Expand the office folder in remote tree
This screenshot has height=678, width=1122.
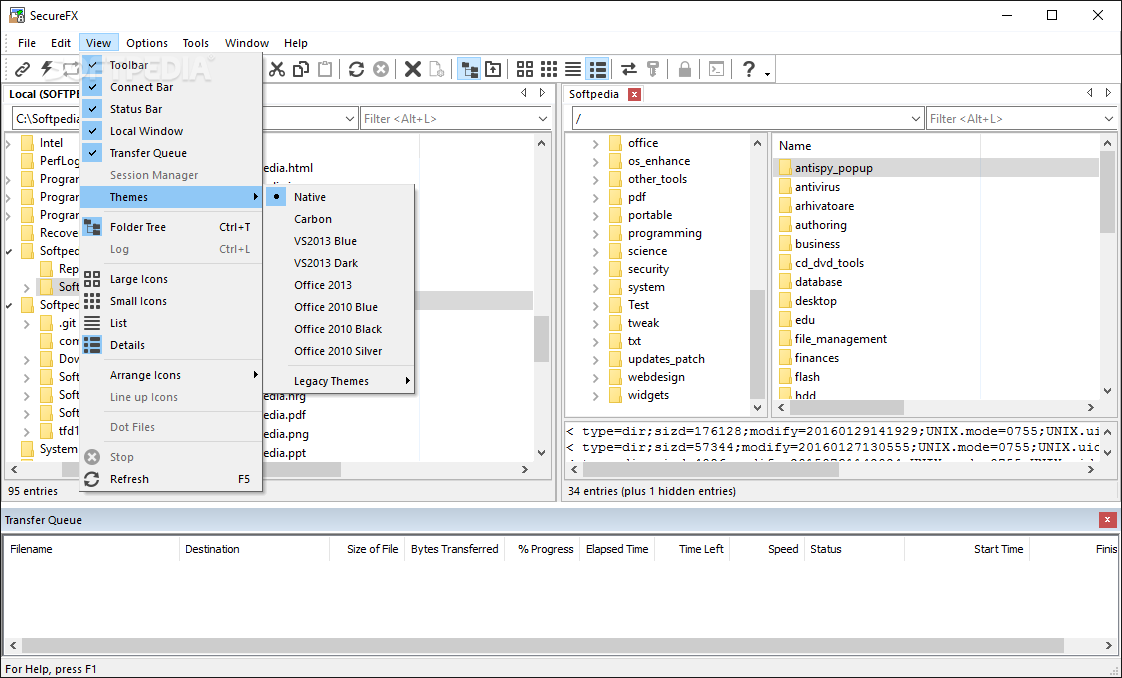click(595, 144)
